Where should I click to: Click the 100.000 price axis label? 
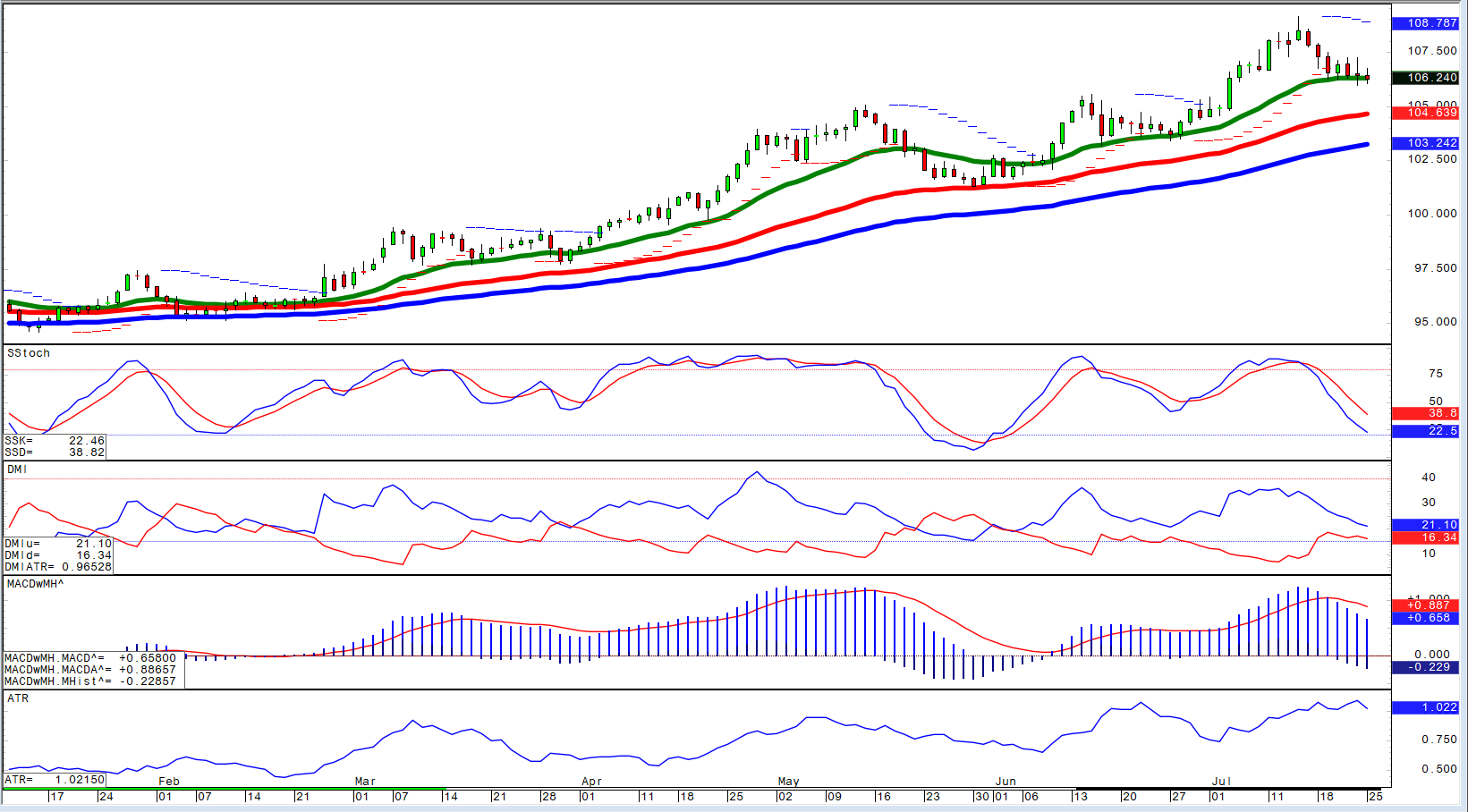point(1432,214)
